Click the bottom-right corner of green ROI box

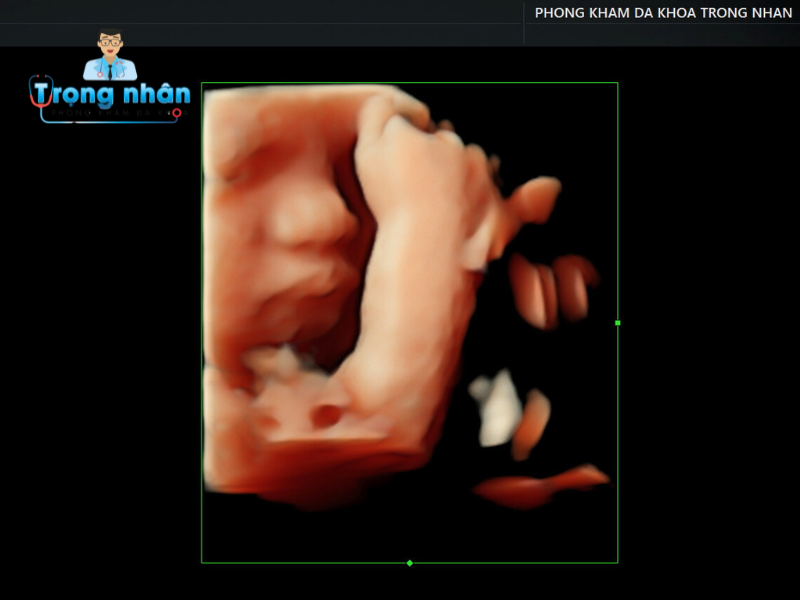pos(618,563)
